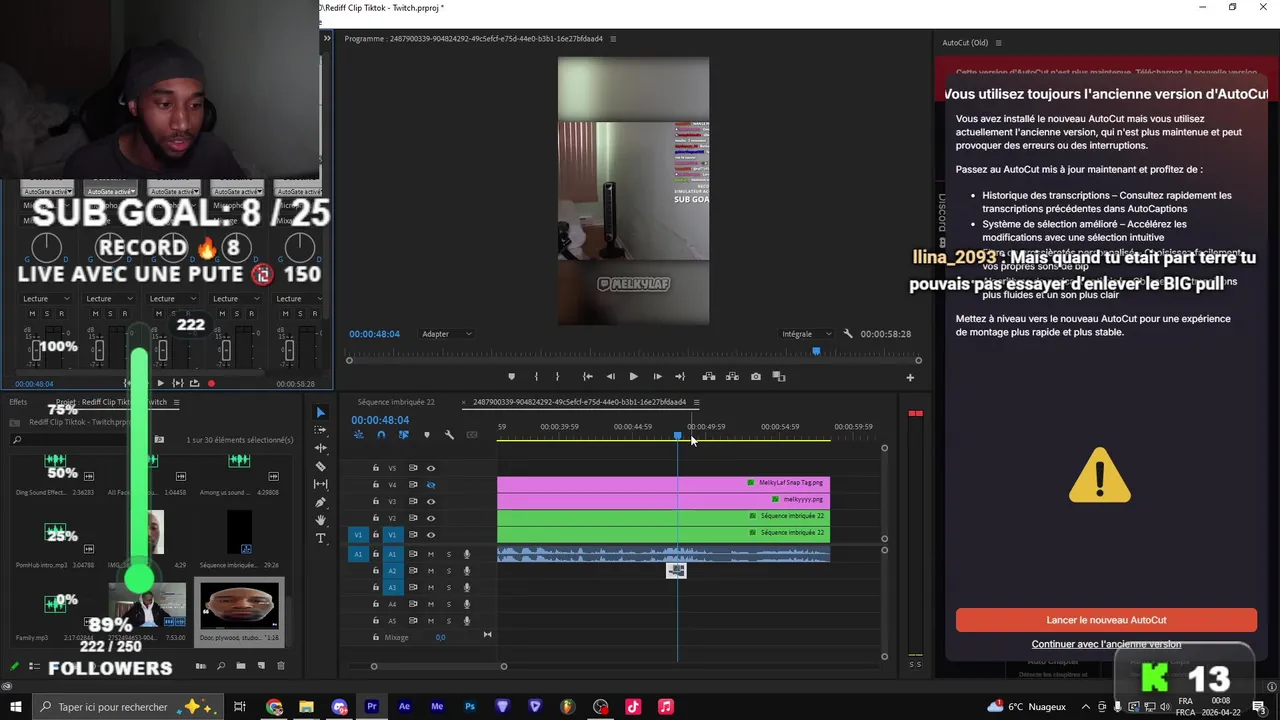Toggle V2 track visibility eye
The image size is (1280, 720).
(431, 518)
